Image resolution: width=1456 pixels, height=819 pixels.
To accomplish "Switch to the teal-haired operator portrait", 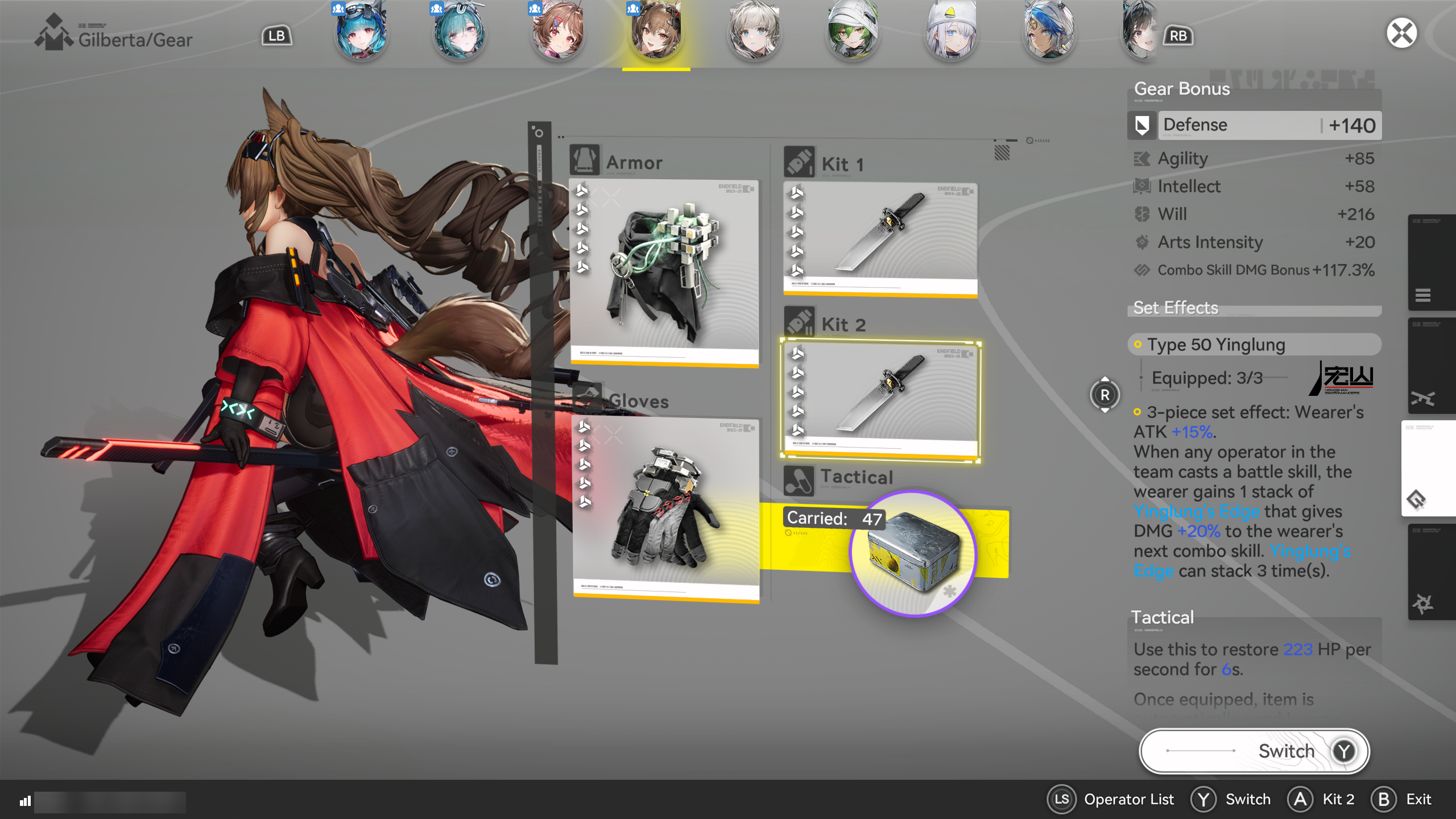I will [x=459, y=33].
